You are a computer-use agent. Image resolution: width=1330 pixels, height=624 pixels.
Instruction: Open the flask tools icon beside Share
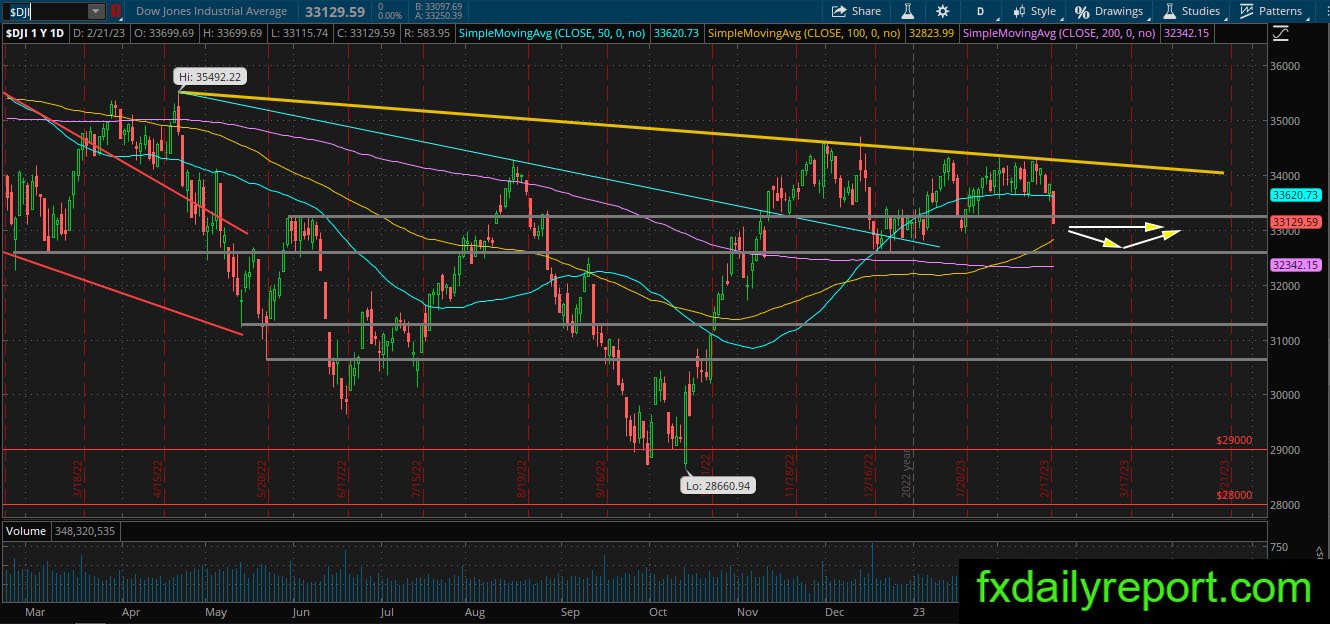click(908, 11)
